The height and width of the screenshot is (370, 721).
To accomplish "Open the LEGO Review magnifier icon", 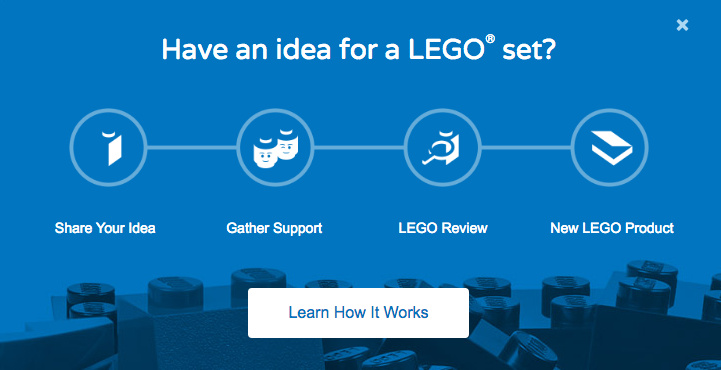I will tap(442, 148).
